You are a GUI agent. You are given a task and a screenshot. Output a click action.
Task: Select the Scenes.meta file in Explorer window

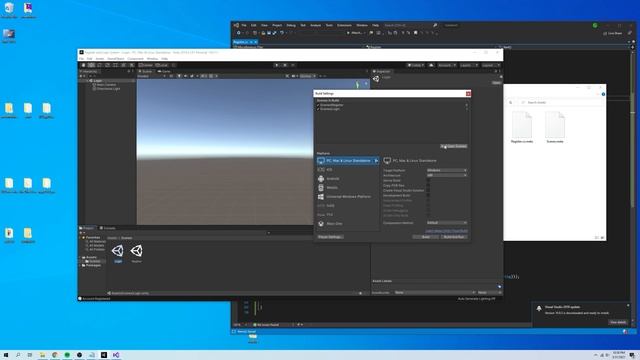tap(555, 127)
